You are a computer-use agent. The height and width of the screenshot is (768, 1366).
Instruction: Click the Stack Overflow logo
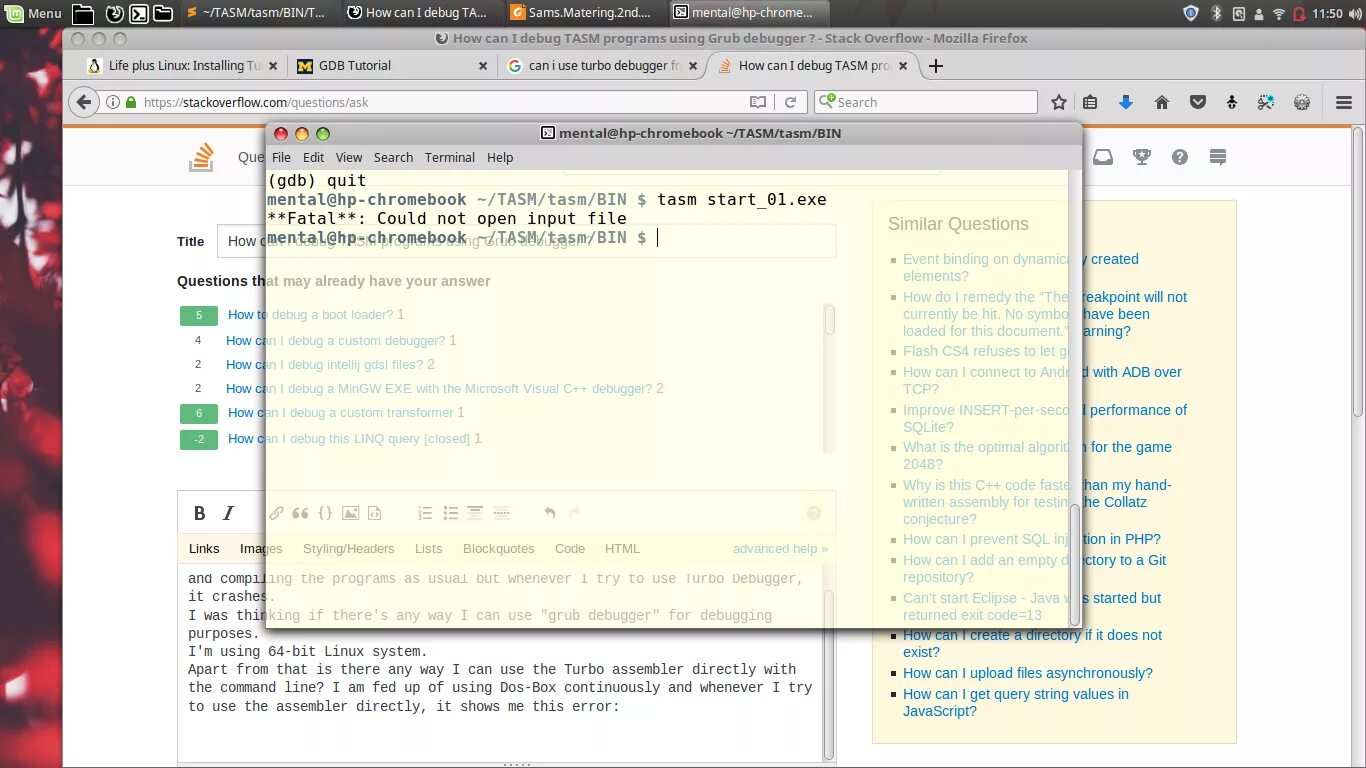point(202,157)
